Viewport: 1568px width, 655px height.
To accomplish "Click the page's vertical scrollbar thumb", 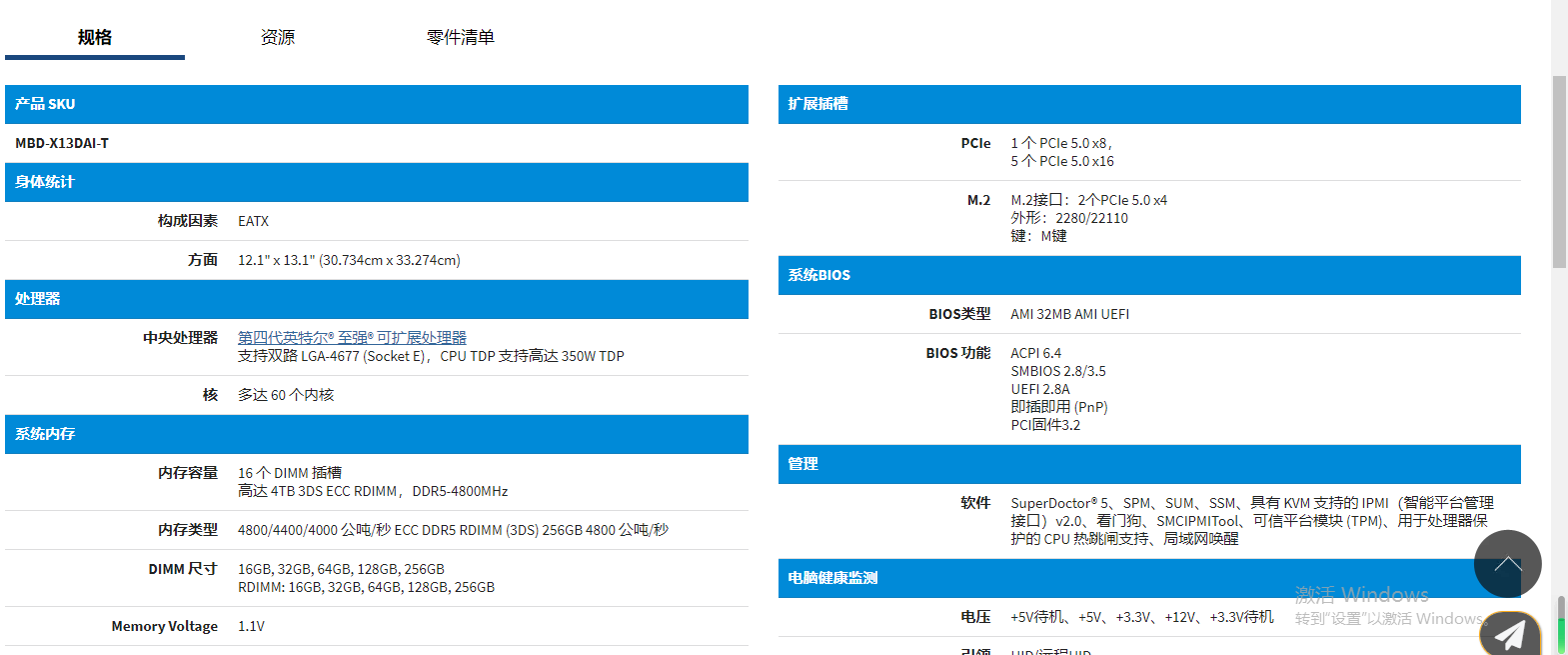I will pos(1559,170).
